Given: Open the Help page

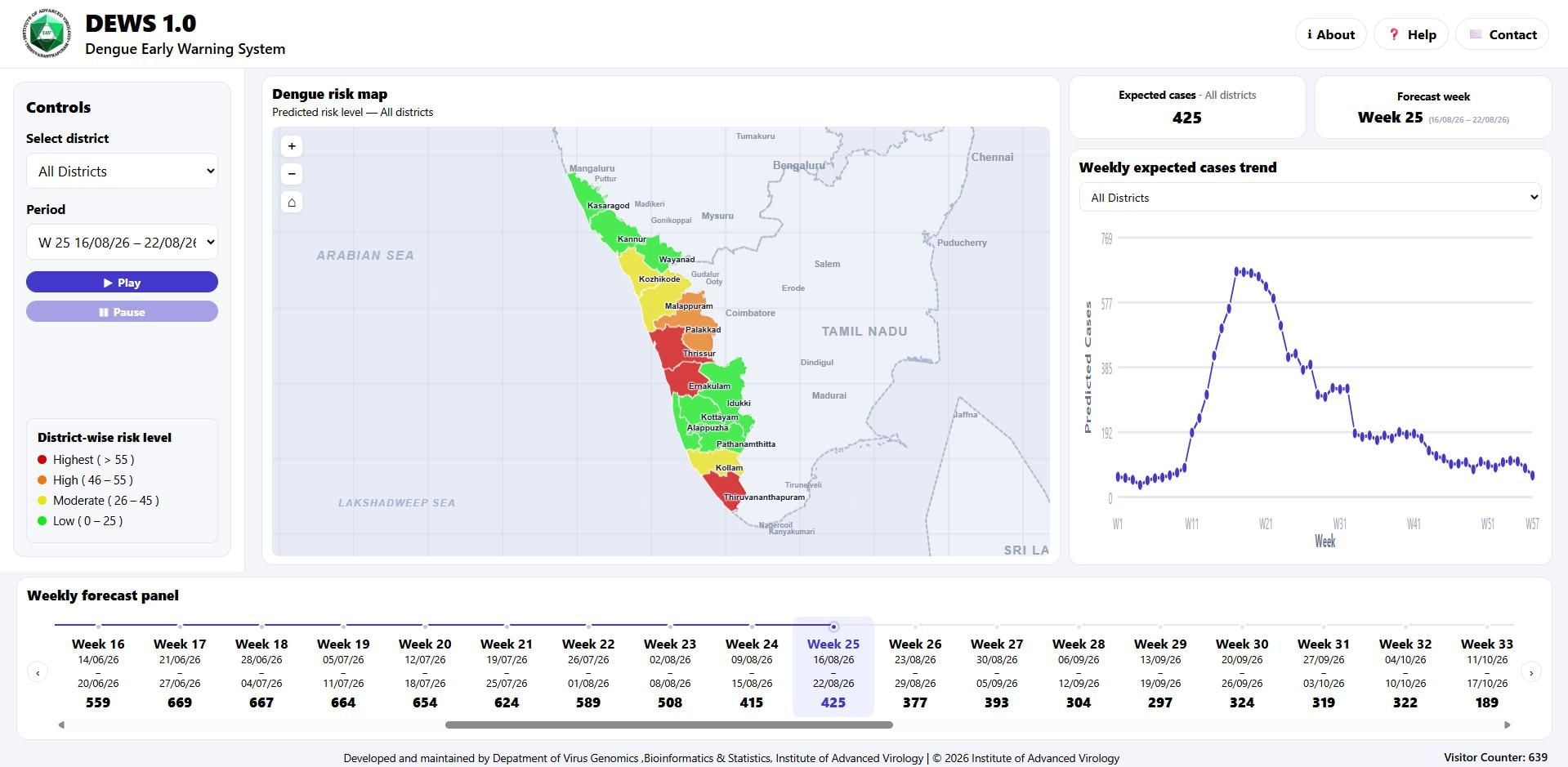Looking at the screenshot, I should [1411, 34].
